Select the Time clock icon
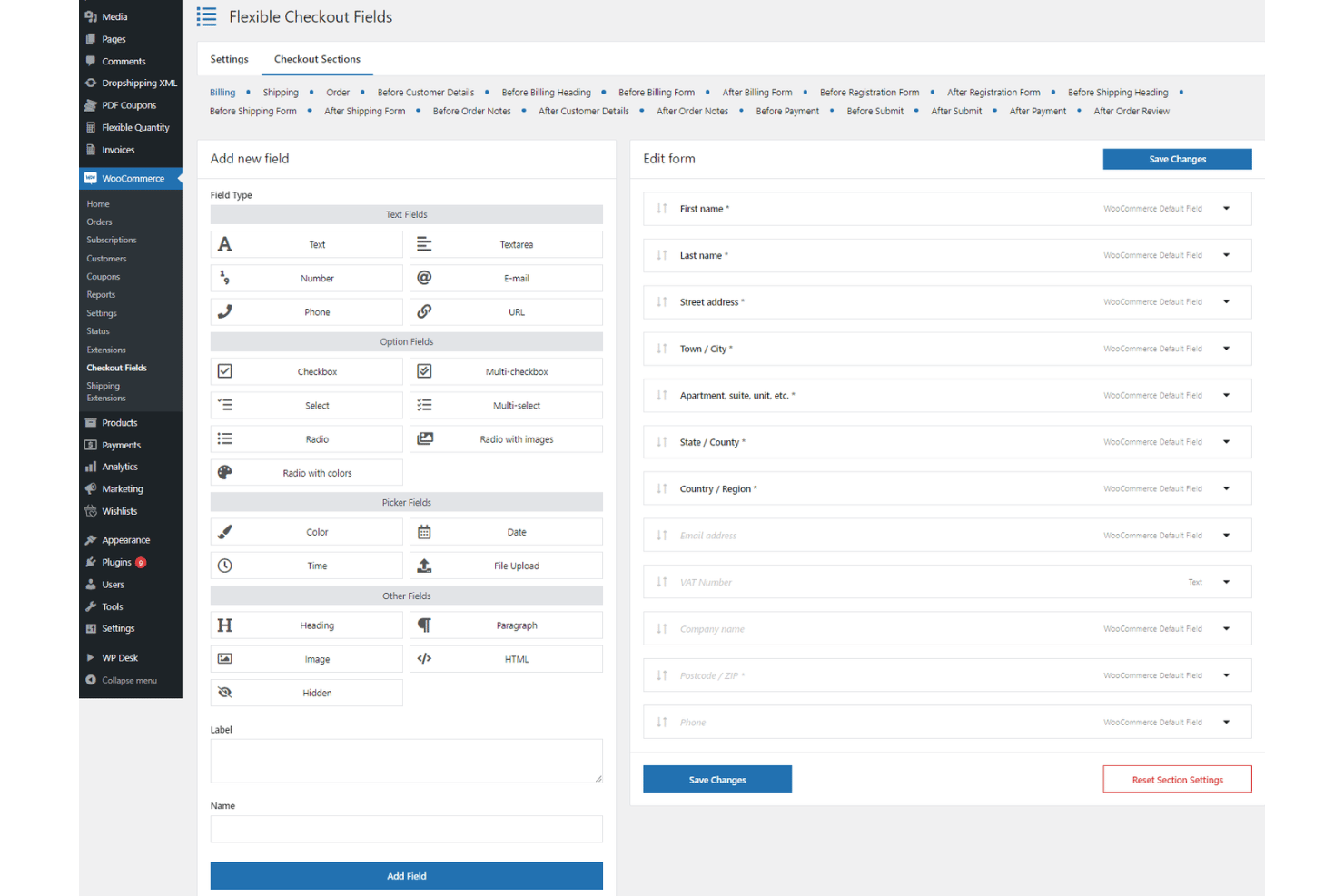Screen dimensions: 1344x896 pyautogui.click(x=225, y=566)
